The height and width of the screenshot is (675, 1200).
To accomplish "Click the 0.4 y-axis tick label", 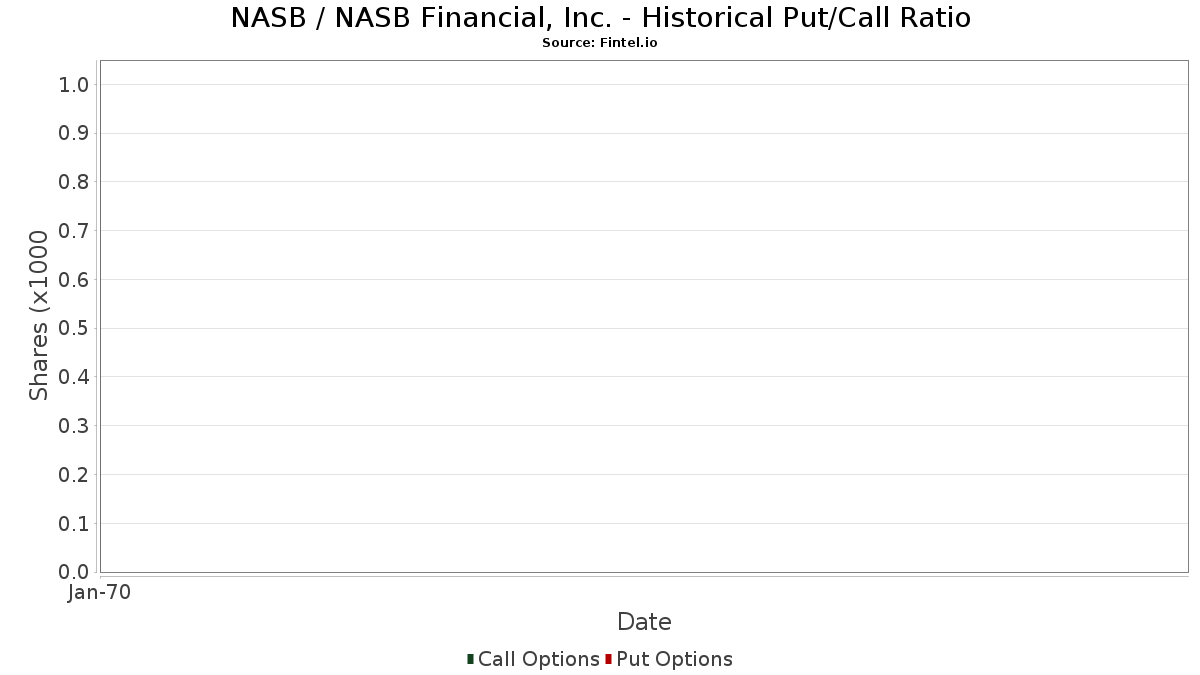I will [75, 377].
